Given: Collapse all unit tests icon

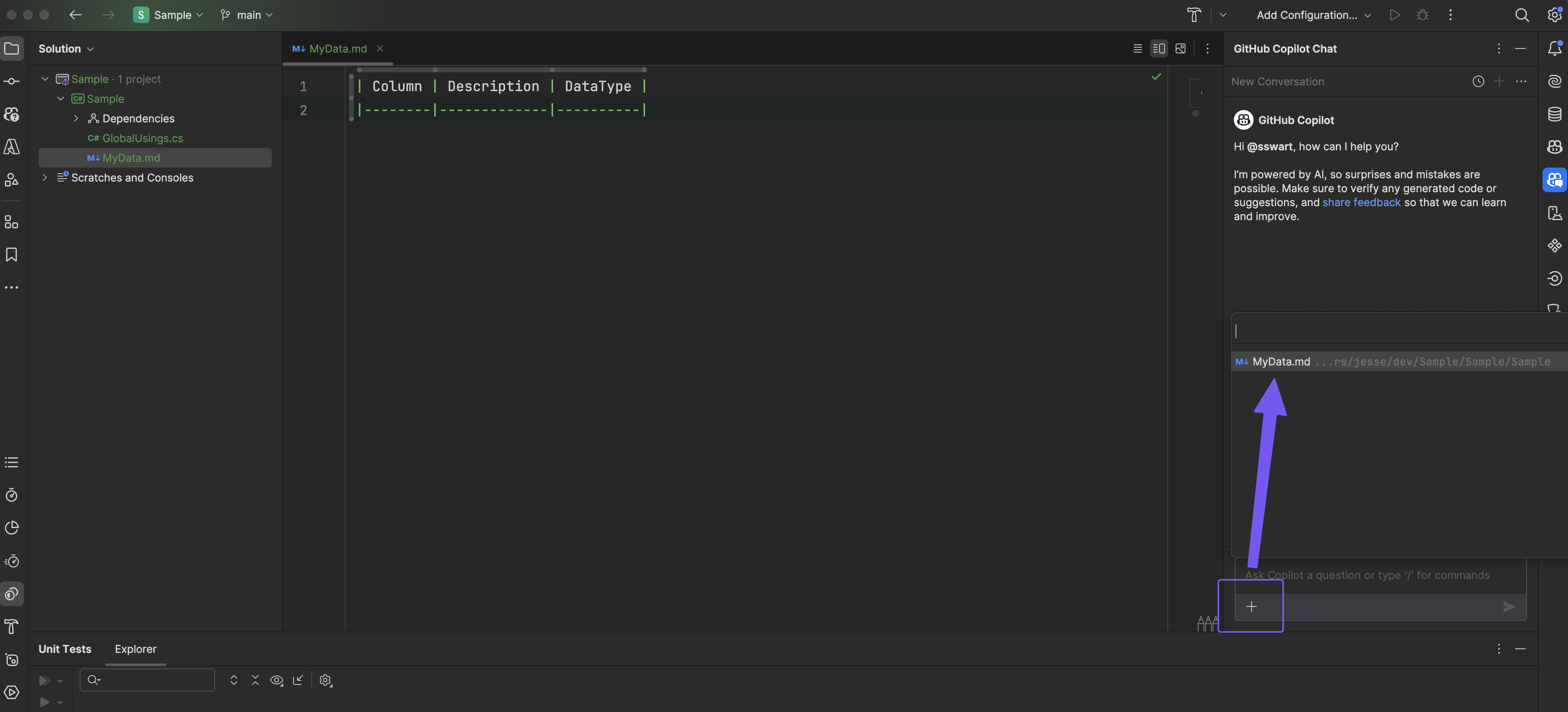Looking at the screenshot, I should coord(255,680).
